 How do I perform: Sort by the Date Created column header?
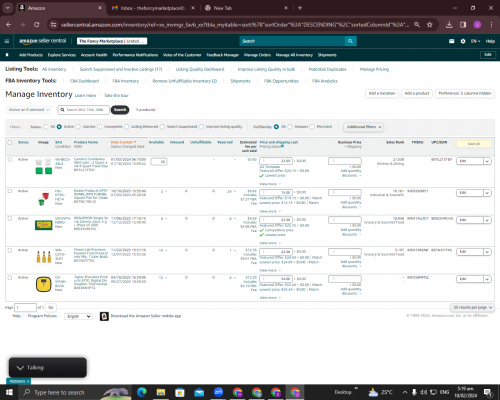coord(123,142)
